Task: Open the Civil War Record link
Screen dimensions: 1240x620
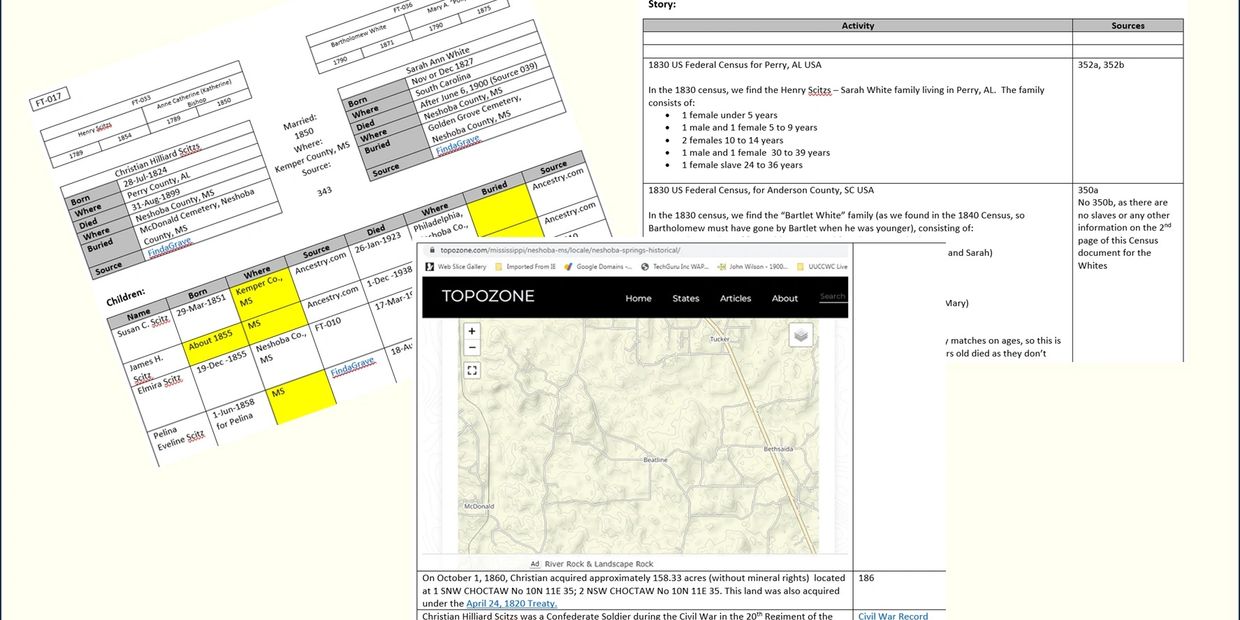Action: 893,616
